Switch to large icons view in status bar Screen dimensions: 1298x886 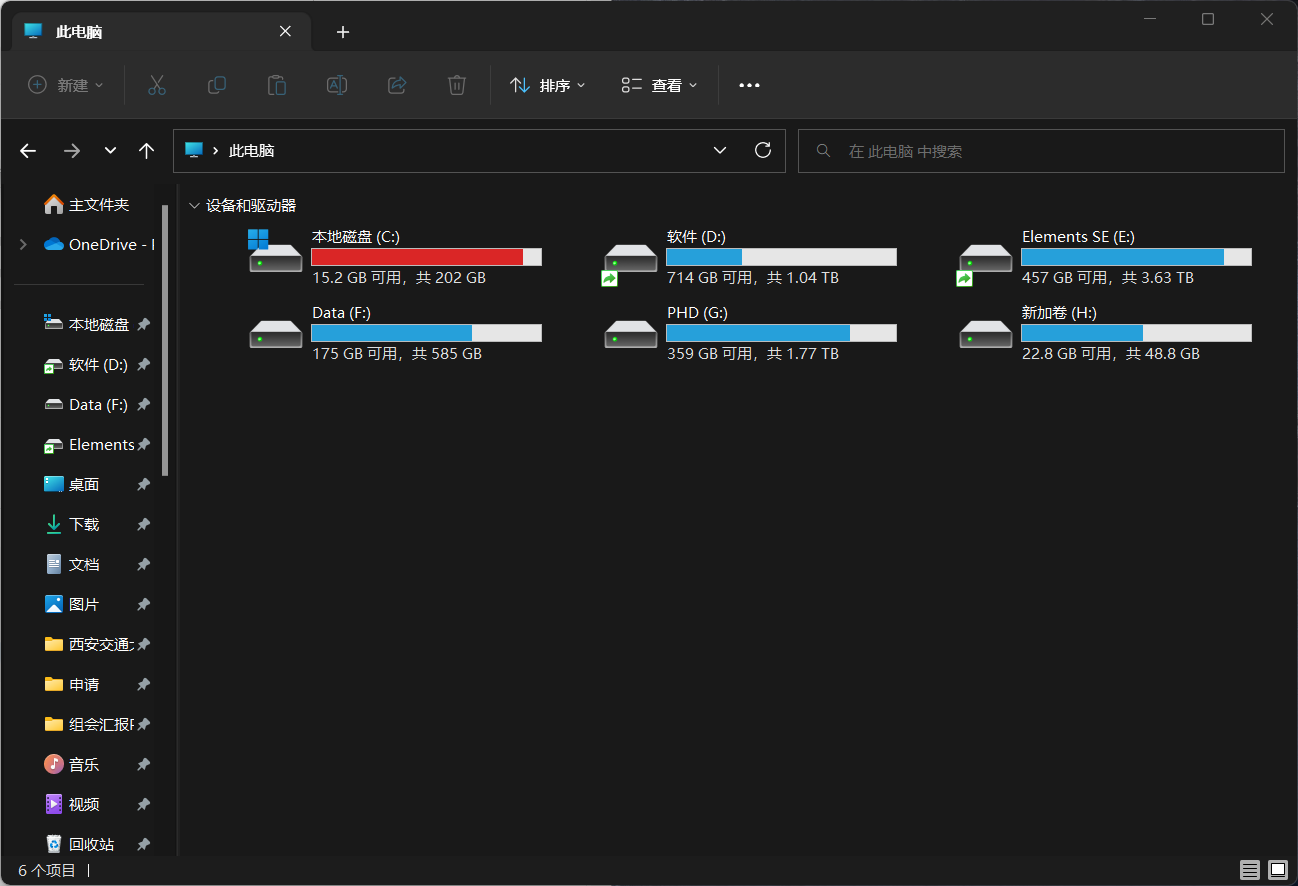pyautogui.click(x=1278, y=870)
